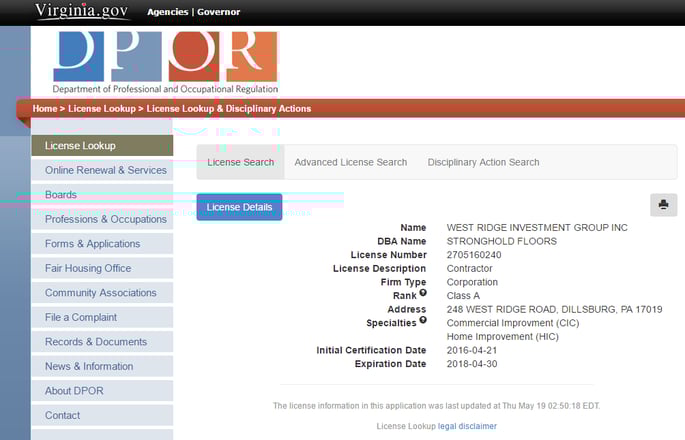
Task: Click specialty Home Improvement (HIC)
Action: (502, 336)
